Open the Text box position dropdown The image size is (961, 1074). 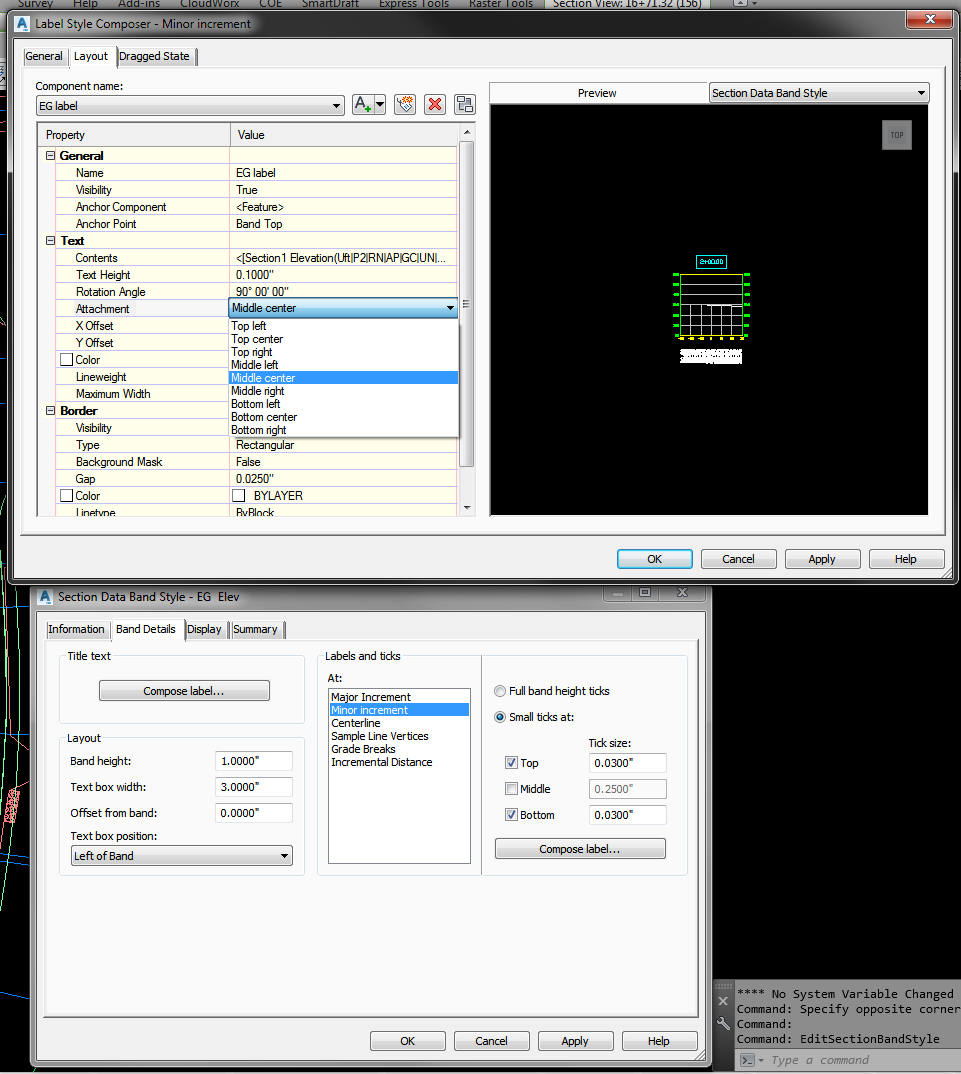pos(285,856)
